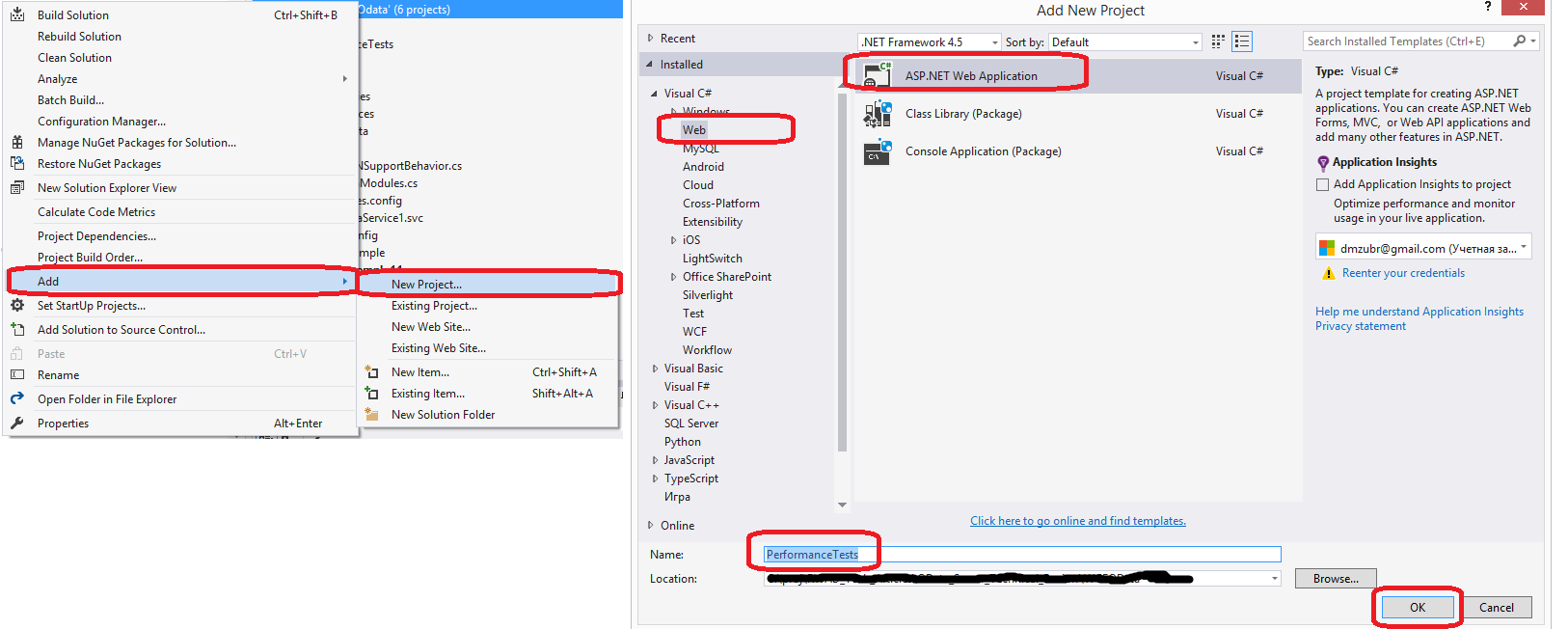Screen dimensions: 1568x629
Task: Click the Microsoft account logo icon
Action: click(x=1327, y=248)
